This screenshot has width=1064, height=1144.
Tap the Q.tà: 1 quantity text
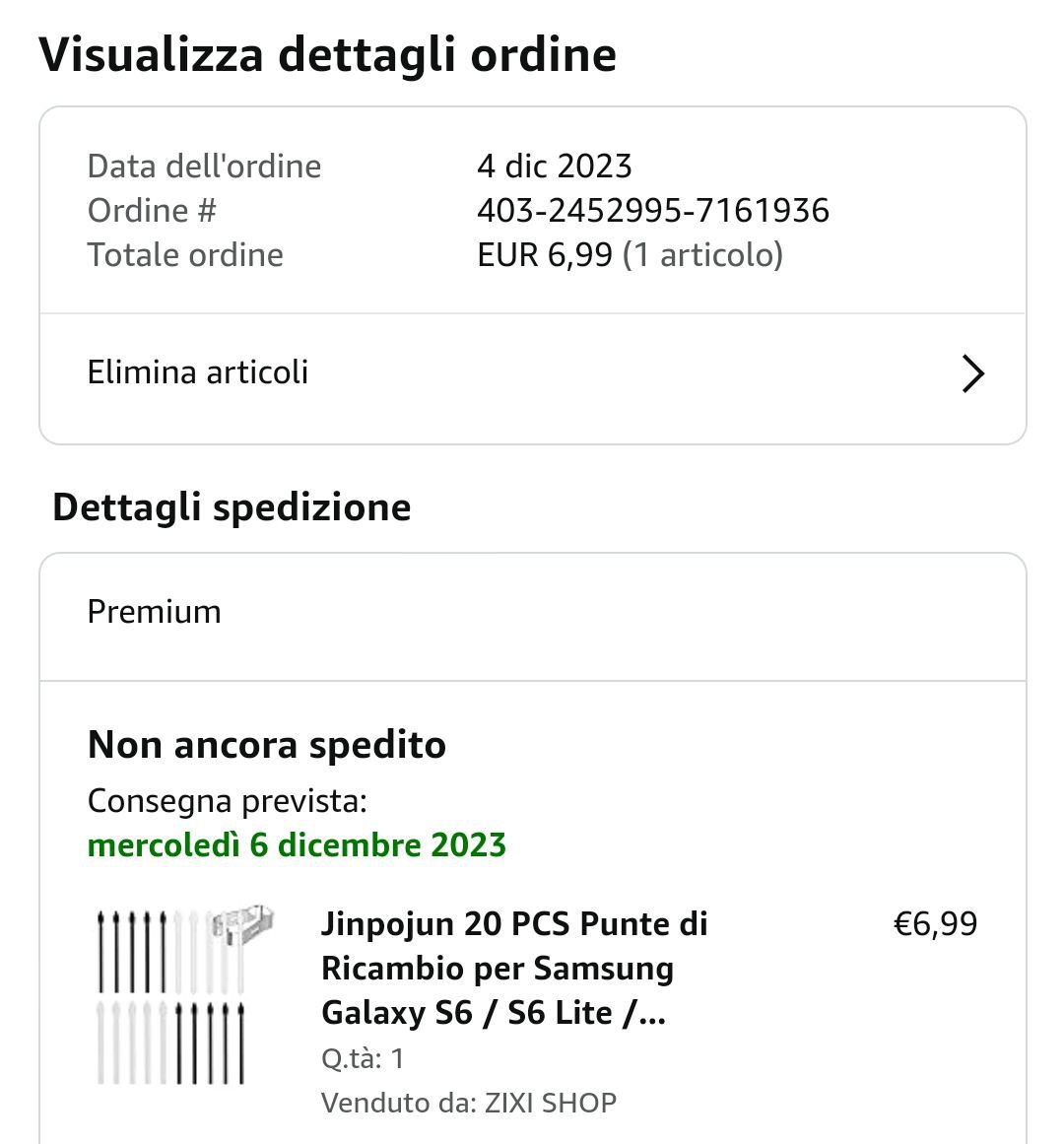pyautogui.click(x=363, y=1059)
